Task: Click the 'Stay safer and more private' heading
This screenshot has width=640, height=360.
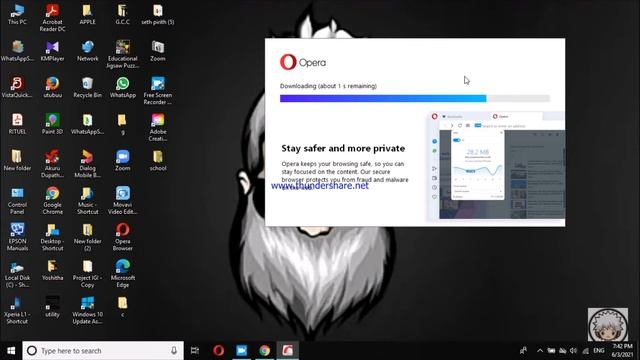Action: pos(343,148)
